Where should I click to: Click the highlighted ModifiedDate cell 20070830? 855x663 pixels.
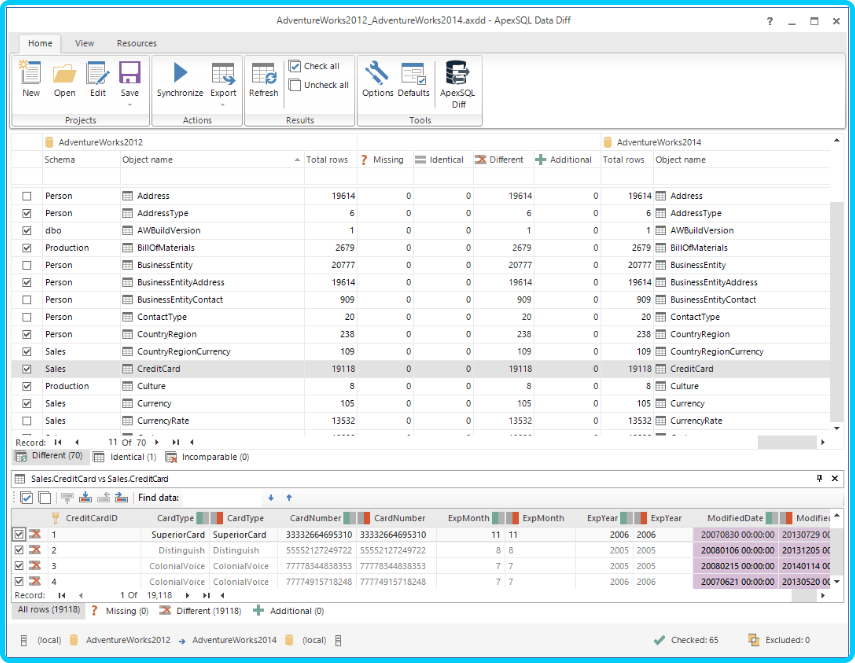pyautogui.click(x=737, y=534)
